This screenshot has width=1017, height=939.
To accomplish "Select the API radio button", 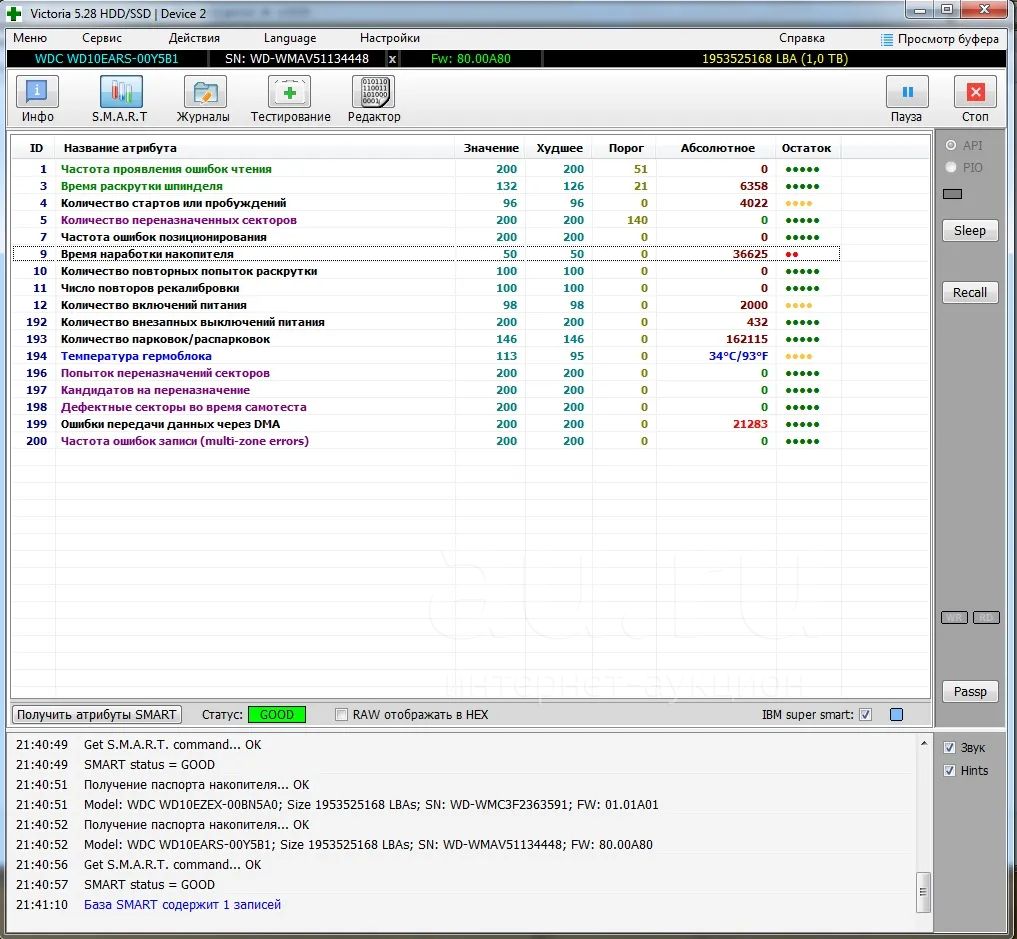I will point(951,145).
